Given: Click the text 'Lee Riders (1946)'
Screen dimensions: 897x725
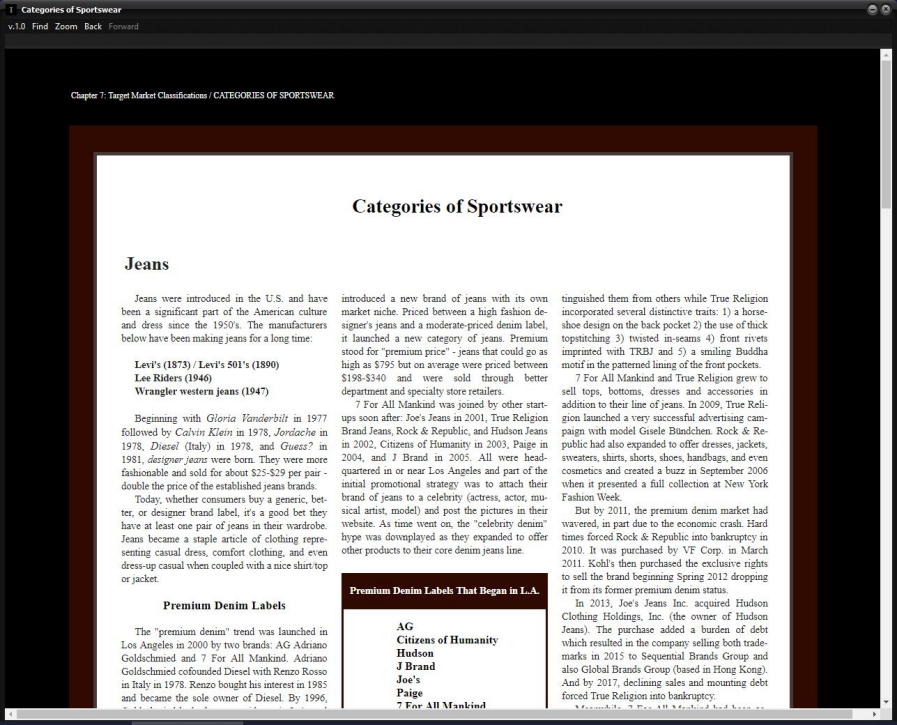Looking at the screenshot, I should (173, 378).
